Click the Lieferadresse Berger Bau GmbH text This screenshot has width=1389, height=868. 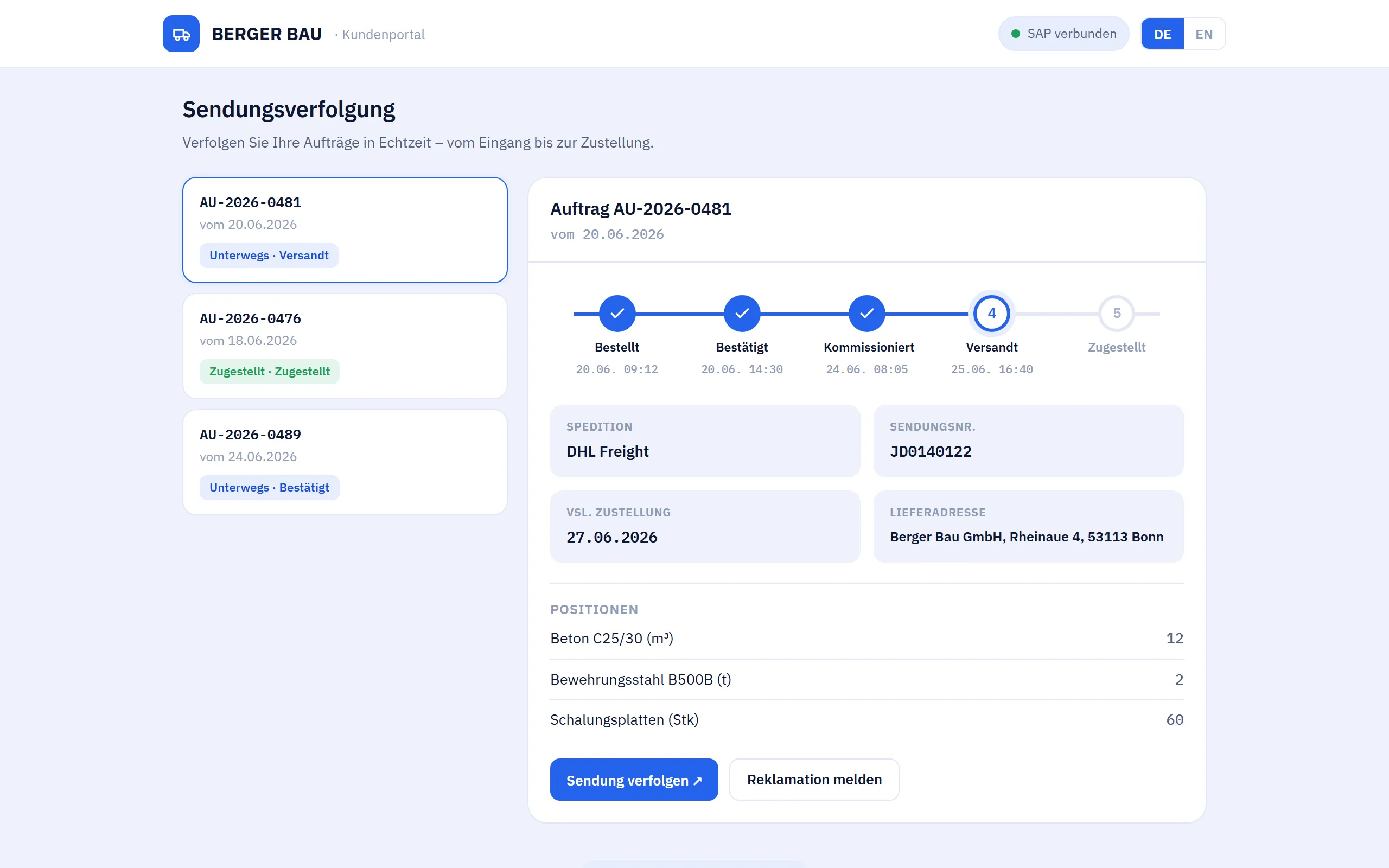pyautogui.click(x=1026, y=537)
